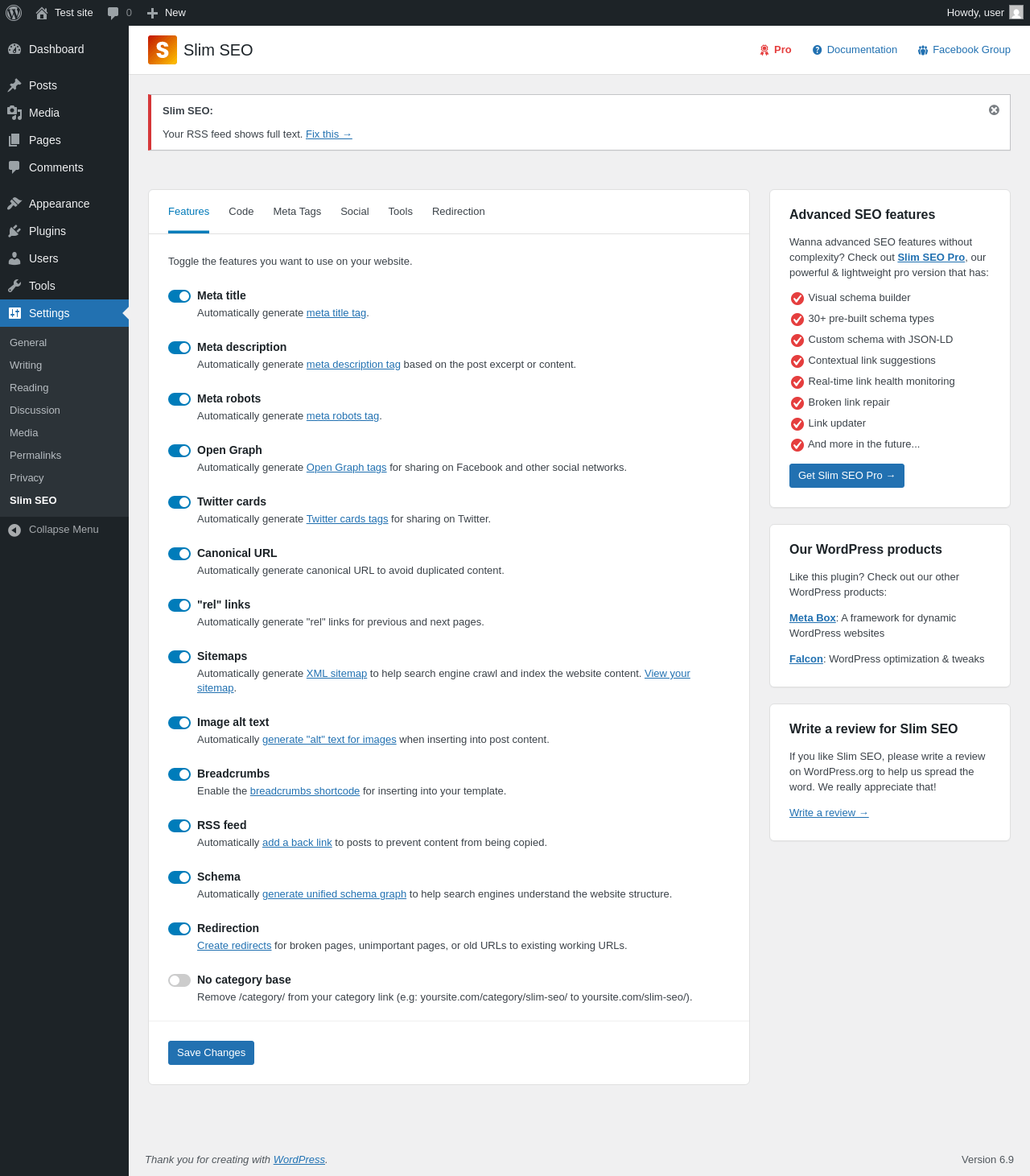Follow the Fix this link
1030x1176 pixels.
(328, 134)
